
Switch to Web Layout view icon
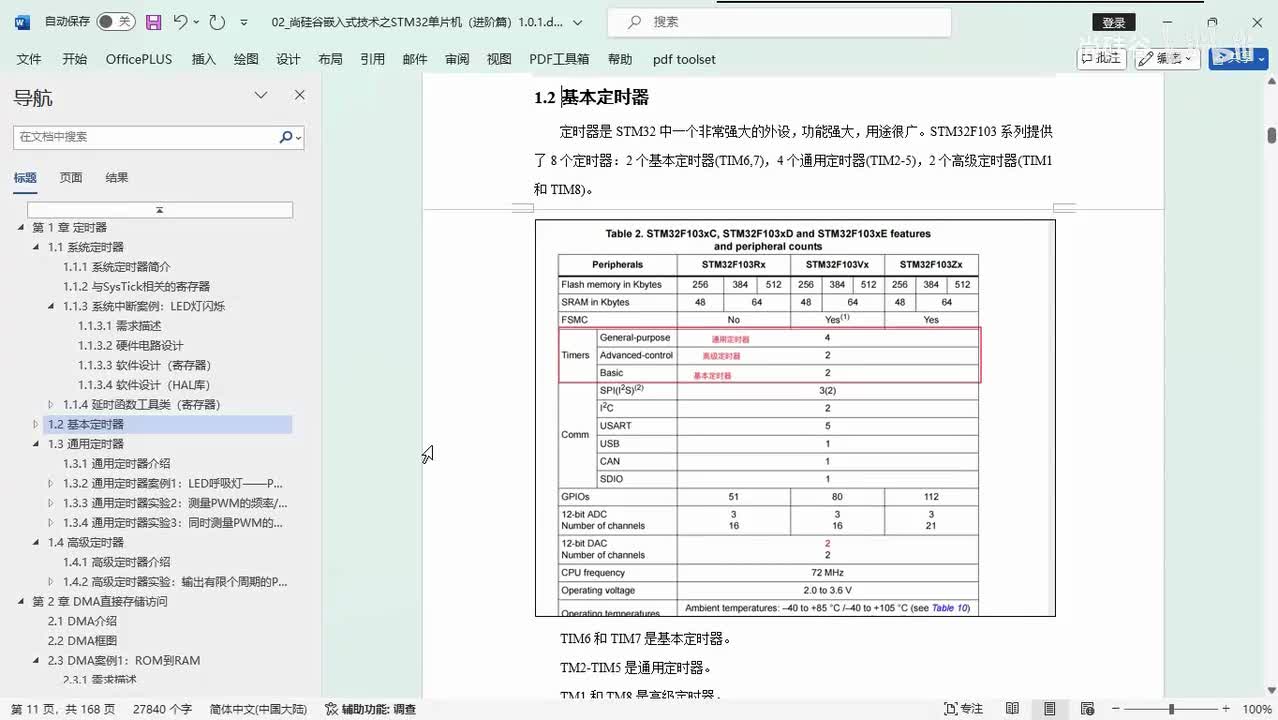pos(1086,709)
